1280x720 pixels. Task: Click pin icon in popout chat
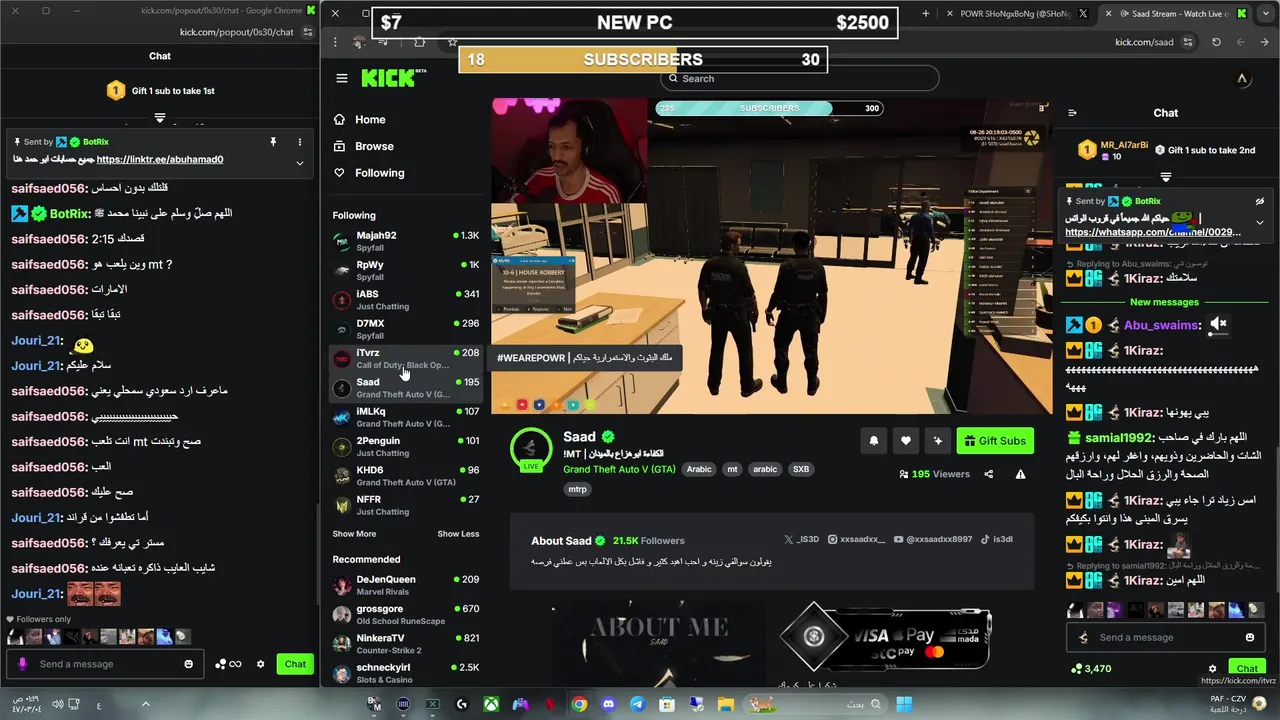272,142
